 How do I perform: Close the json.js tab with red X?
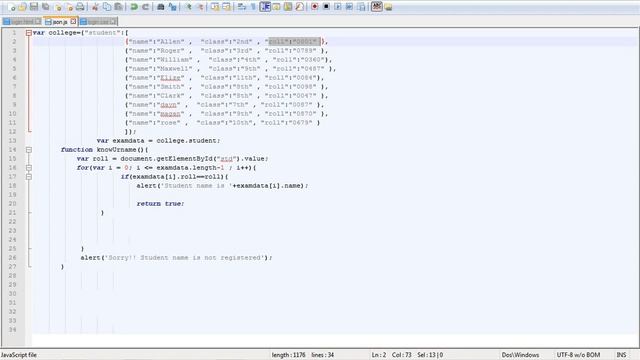73,22
